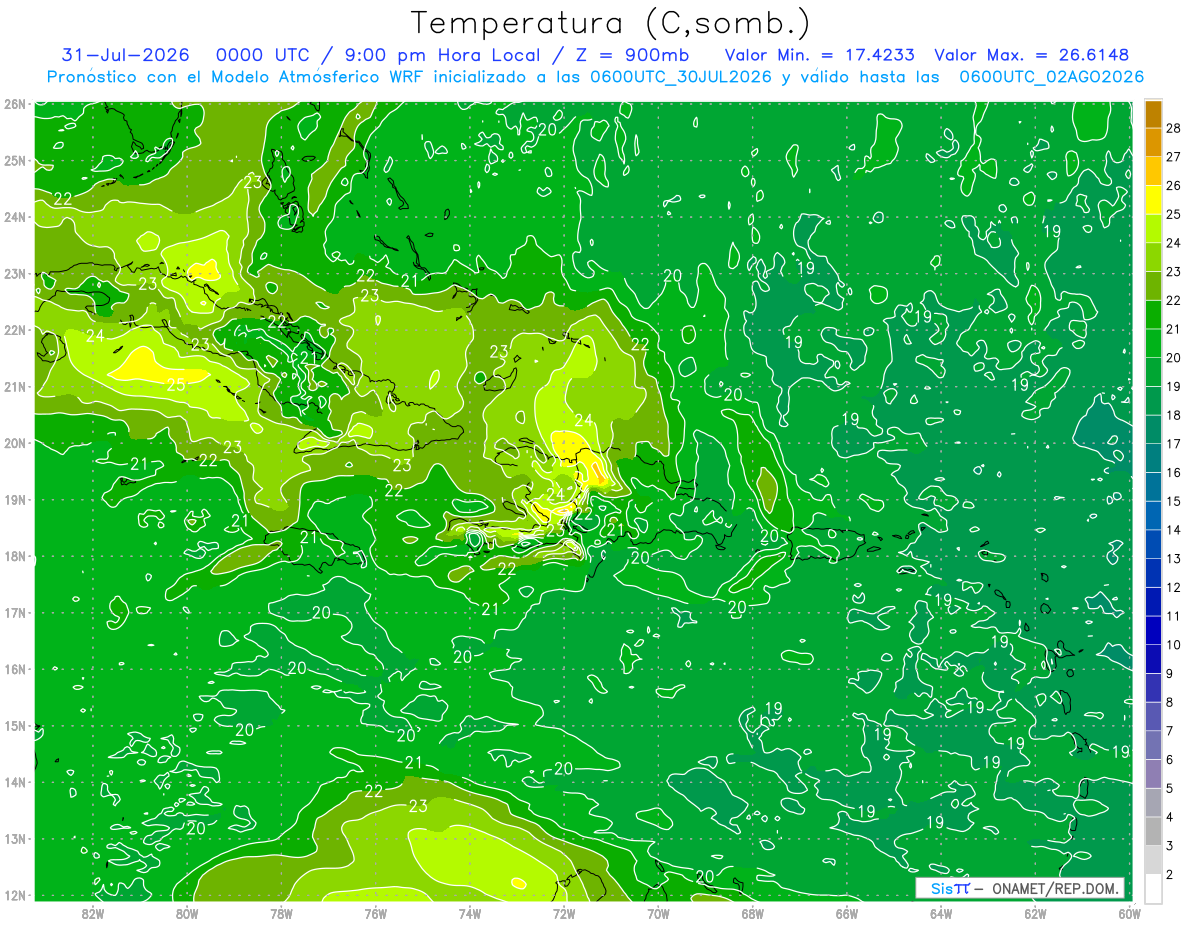Screen dimensions: 1200x927
Task: Click the title 'Temperatura (C,somb.)'
Action: tap(610, 23)
